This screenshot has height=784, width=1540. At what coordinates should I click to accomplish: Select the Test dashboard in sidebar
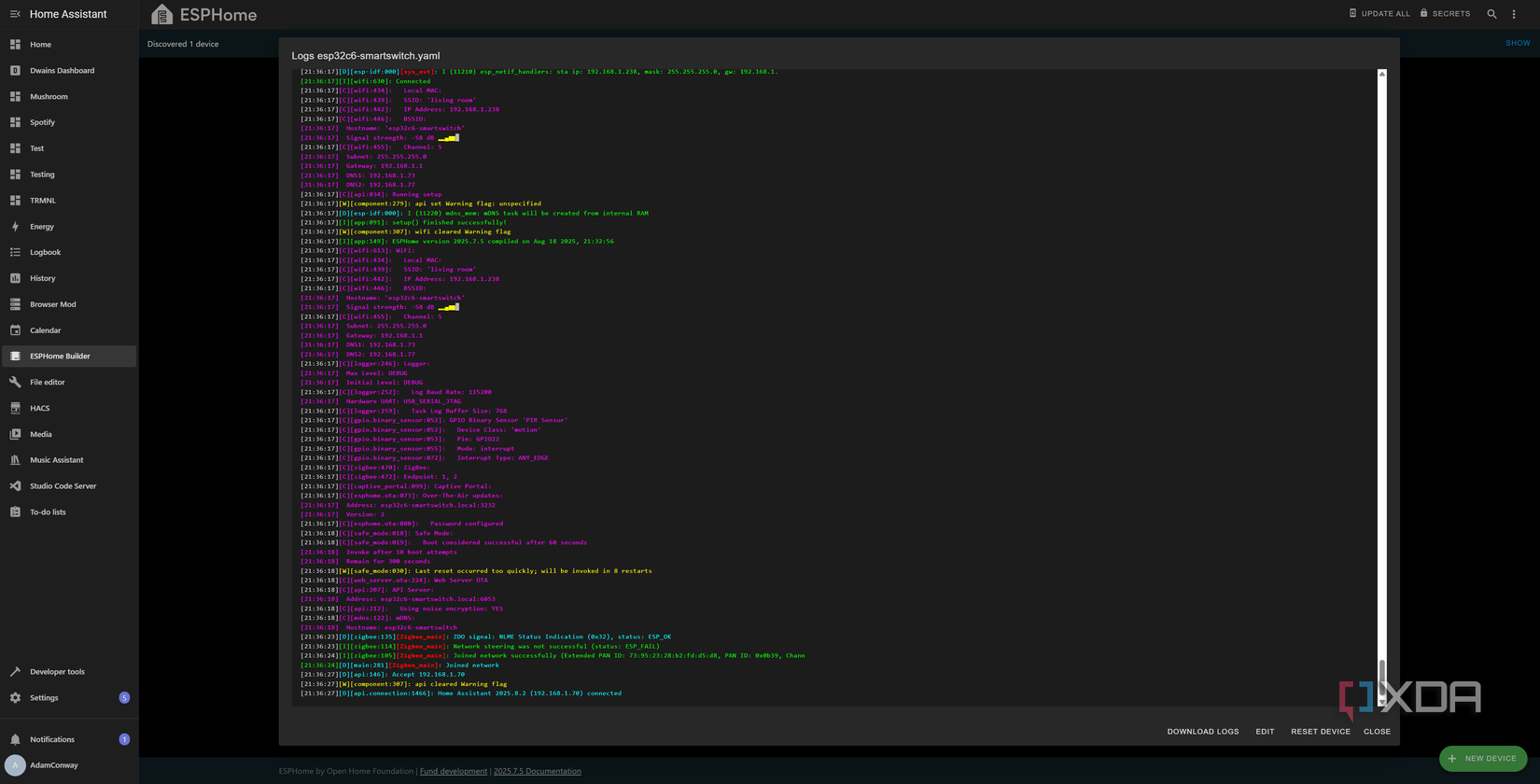[69, 148]
